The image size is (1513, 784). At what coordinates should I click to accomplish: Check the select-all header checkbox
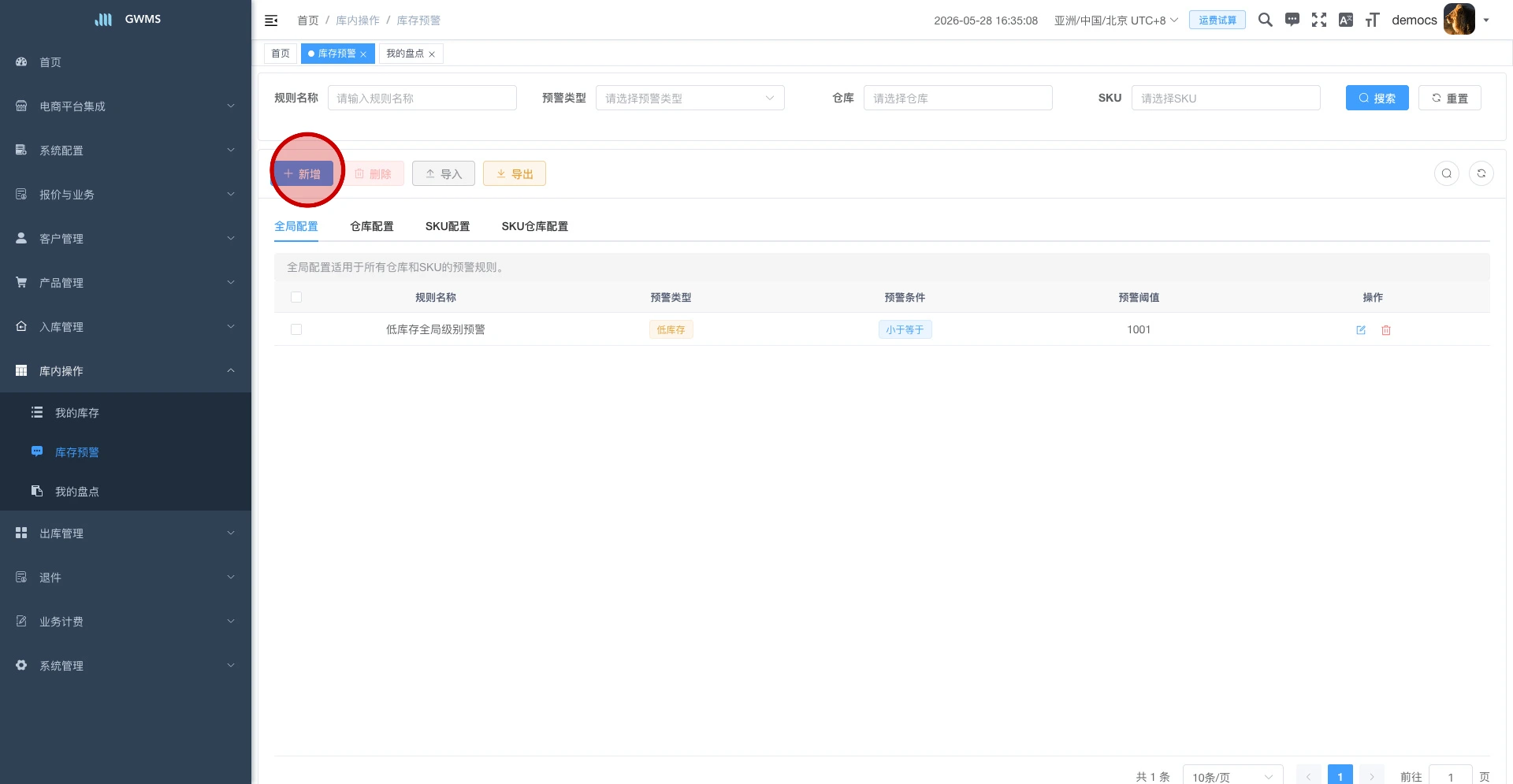pos(296,297)
